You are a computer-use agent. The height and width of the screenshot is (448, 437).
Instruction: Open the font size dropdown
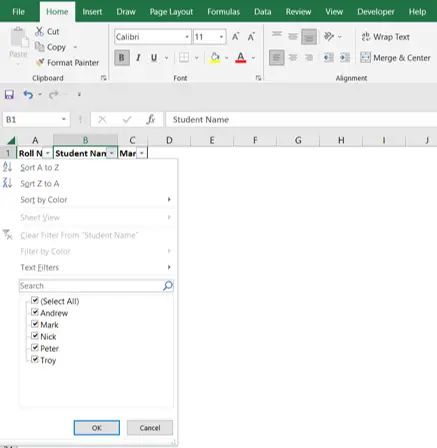[221, 37]
